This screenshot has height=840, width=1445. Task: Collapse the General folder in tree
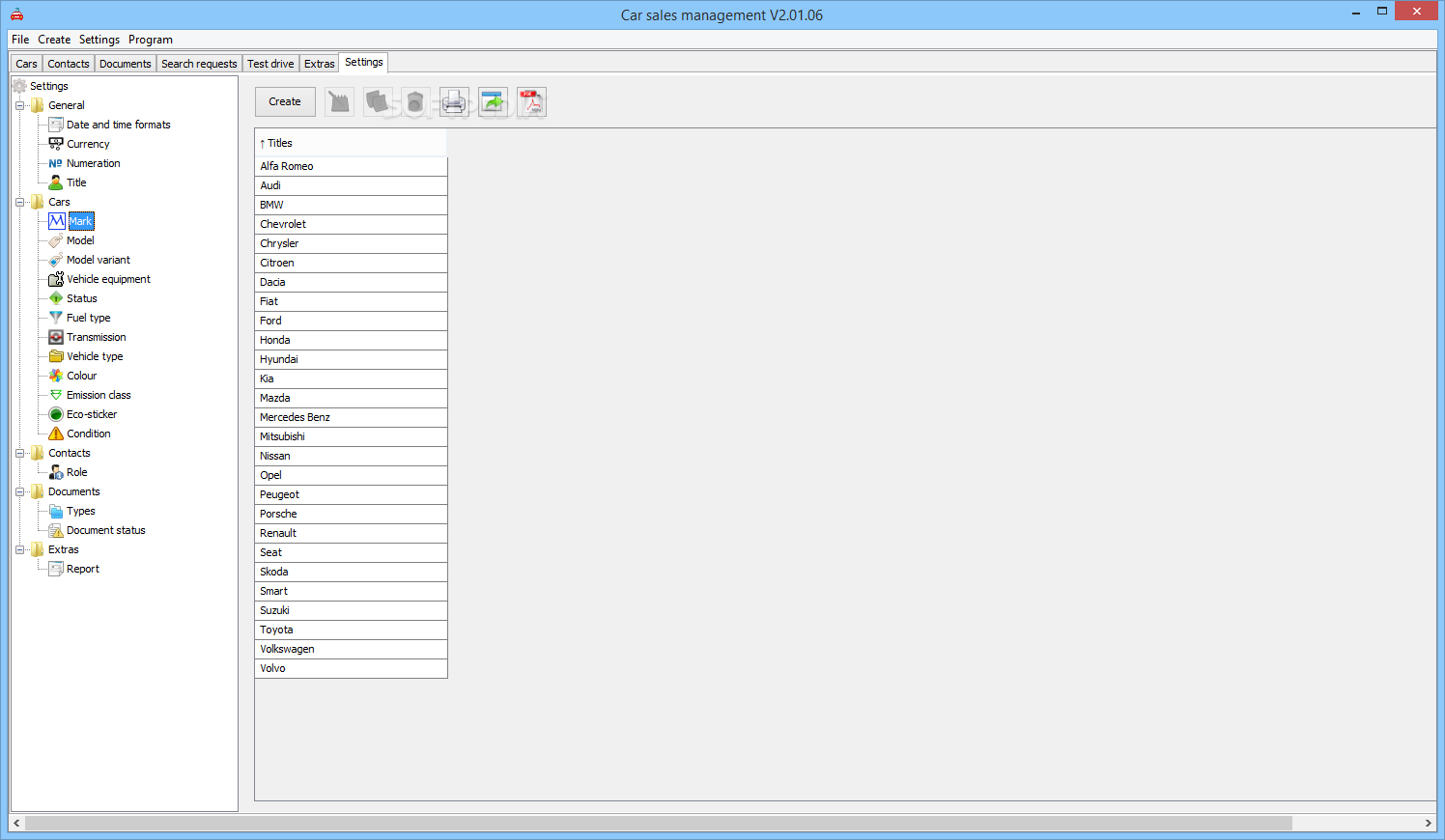(x=19, y=105)
